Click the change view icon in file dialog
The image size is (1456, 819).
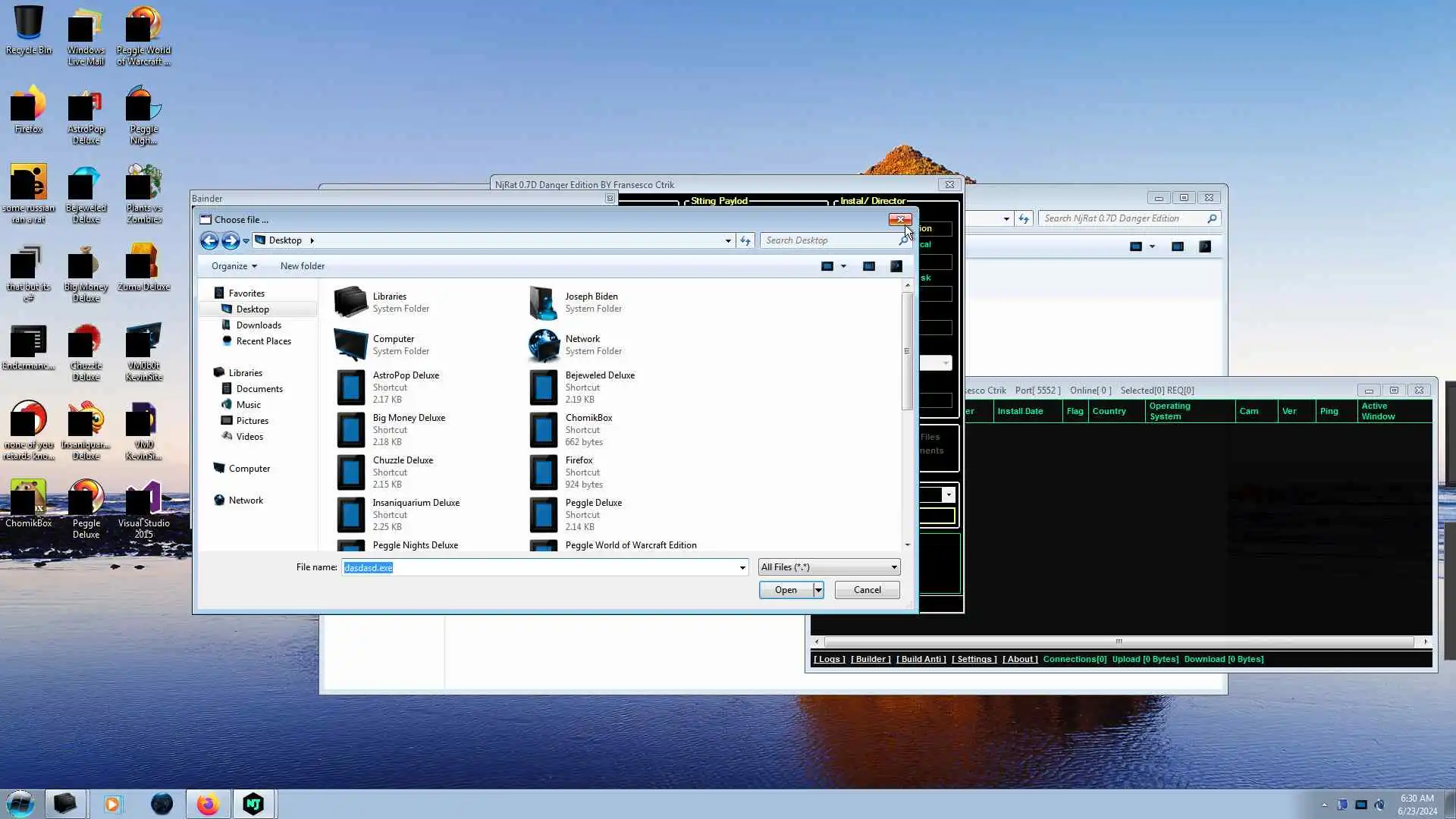[x=827, y=266]
